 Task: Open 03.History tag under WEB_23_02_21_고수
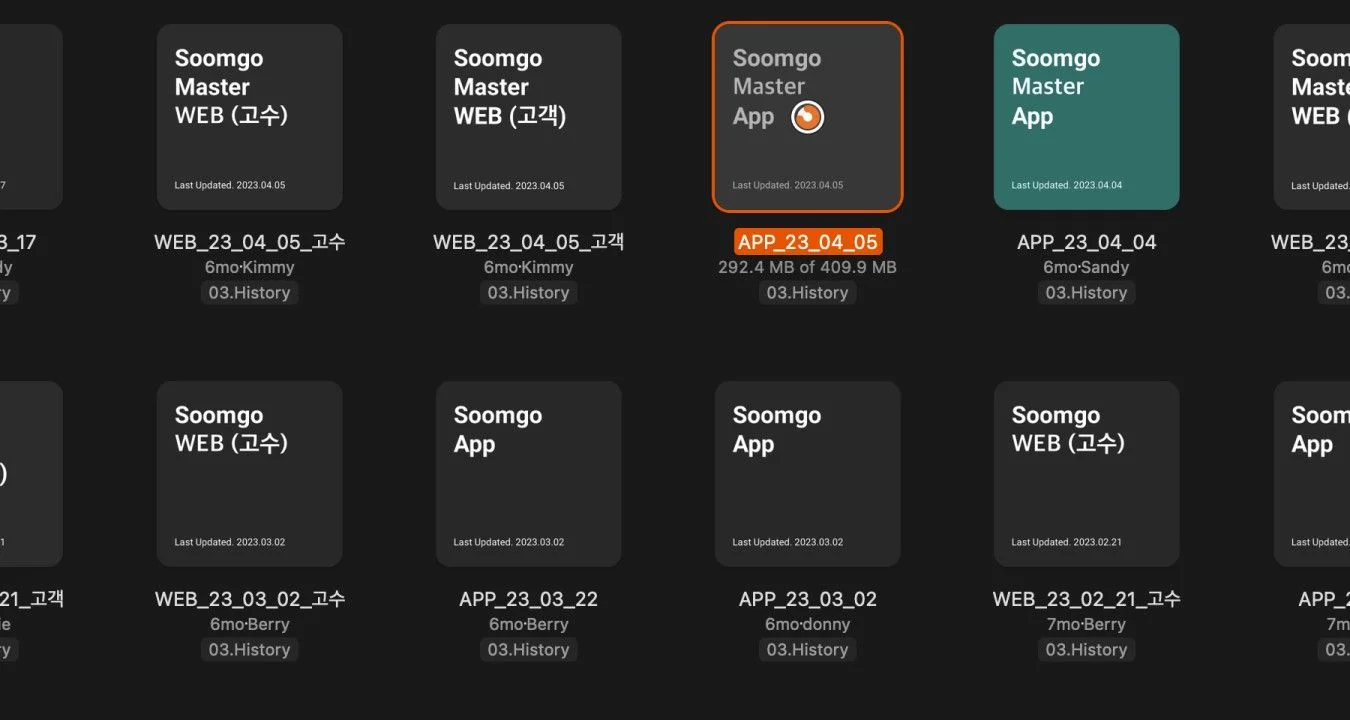point(1086,650)
